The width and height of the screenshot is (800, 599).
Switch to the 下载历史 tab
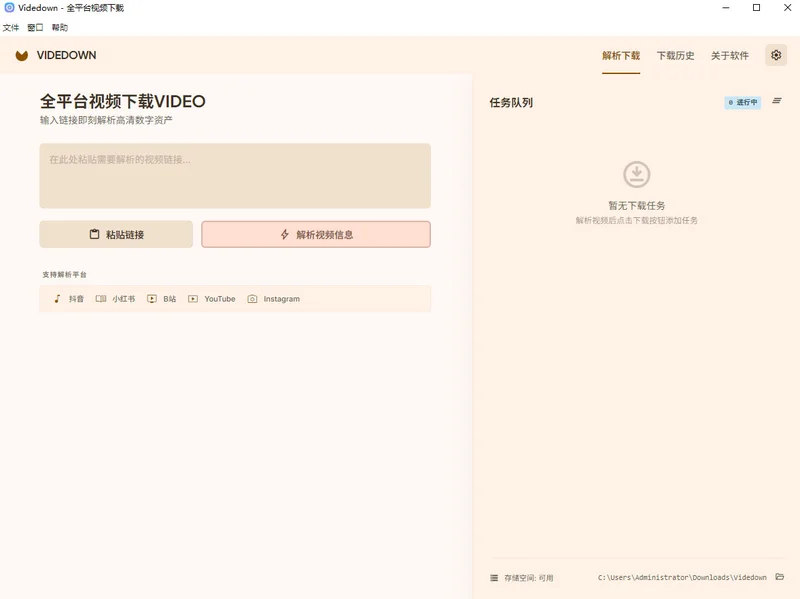(676, 56)
